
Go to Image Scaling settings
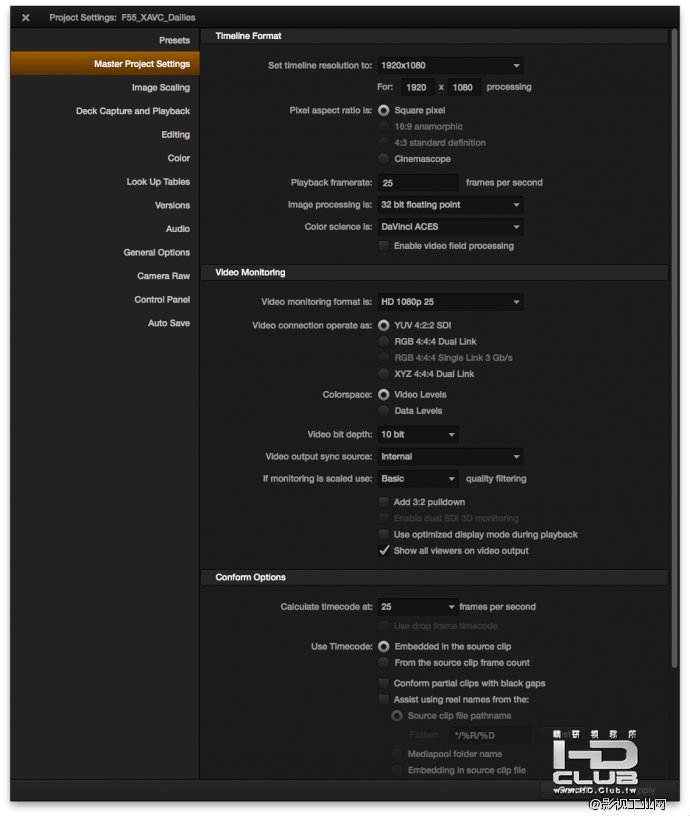click(161, 87)
